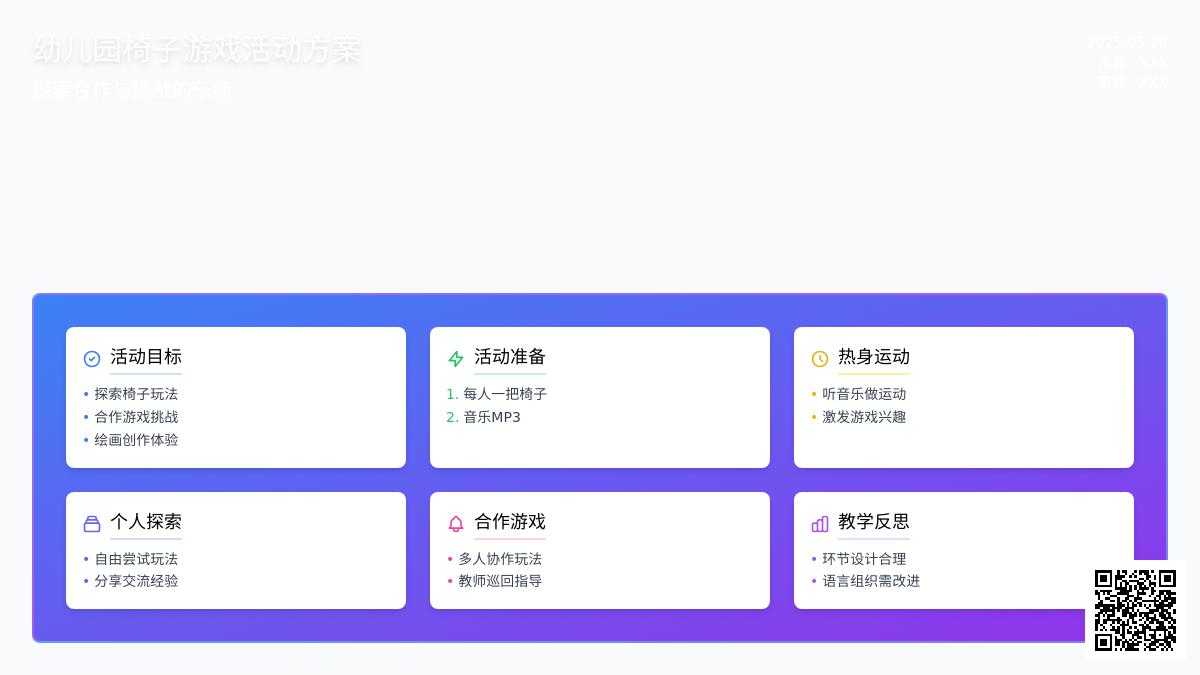Click list item 2. 音乐MP3
The width and height of the screenshot is (1200, 675).
pos(484,417)
